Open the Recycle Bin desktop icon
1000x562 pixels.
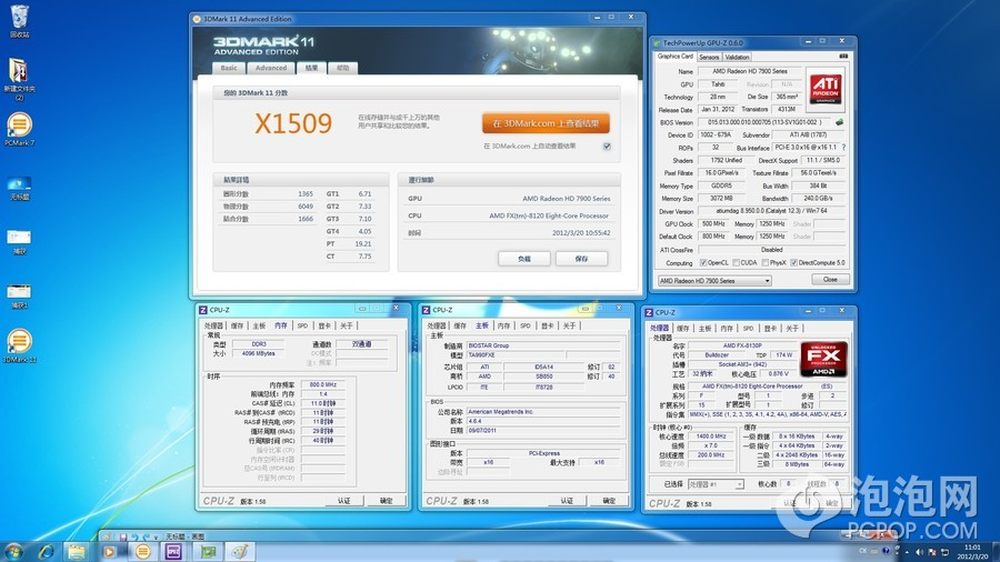[x=20, y=20]
